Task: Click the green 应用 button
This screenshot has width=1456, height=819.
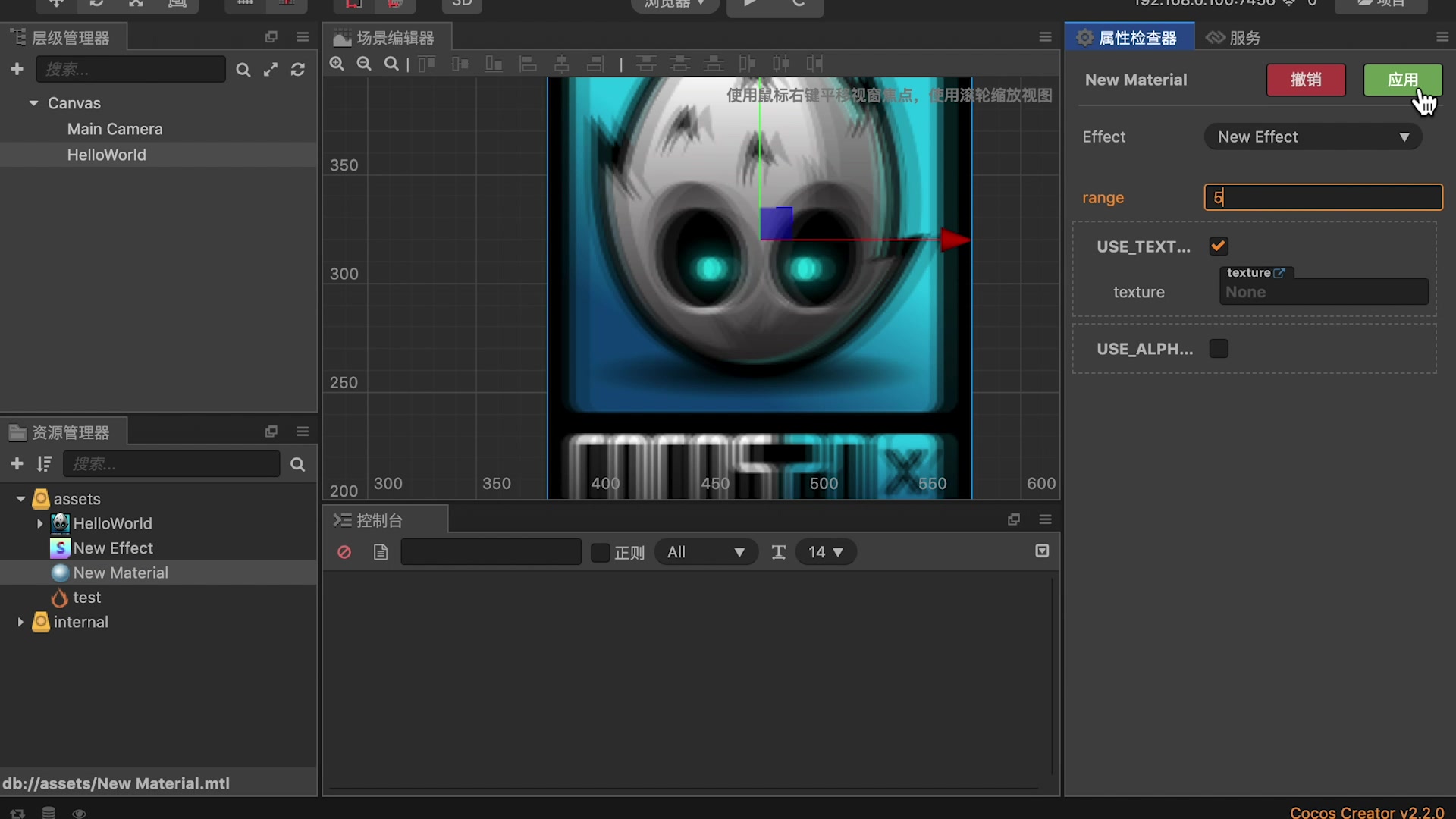Action: coord(1402,80)
